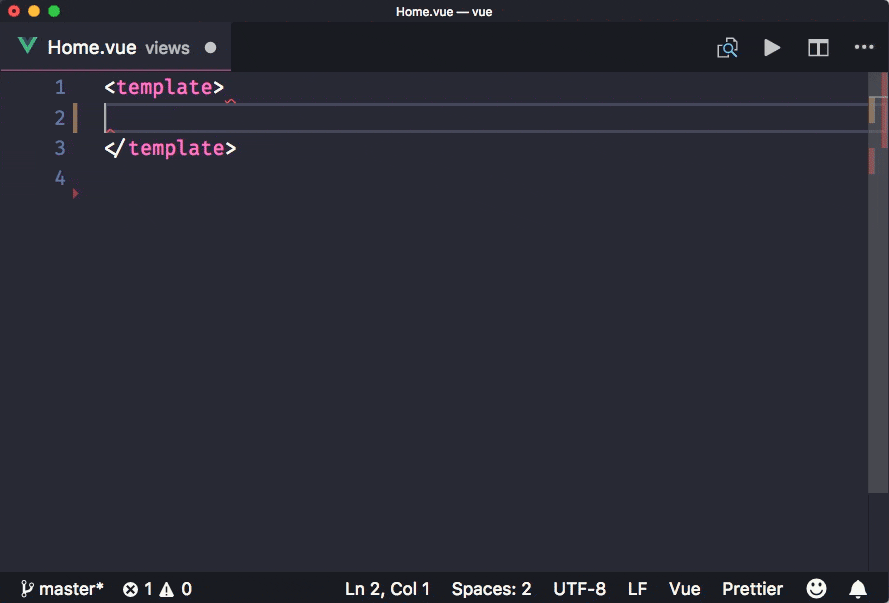The height and width of the screenshot is (603, 889).
Task: Split the editor using the layout icon
Action: coord(818,48)
